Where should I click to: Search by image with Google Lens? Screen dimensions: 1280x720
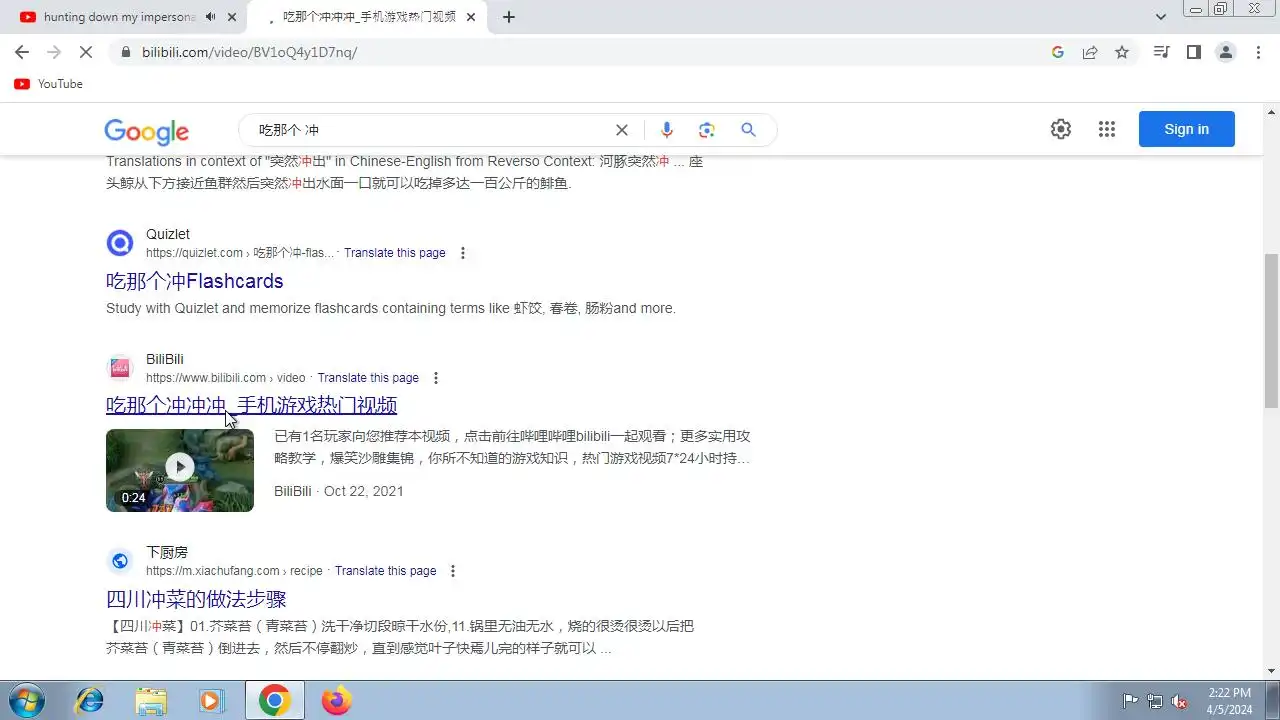pos(707,130)
